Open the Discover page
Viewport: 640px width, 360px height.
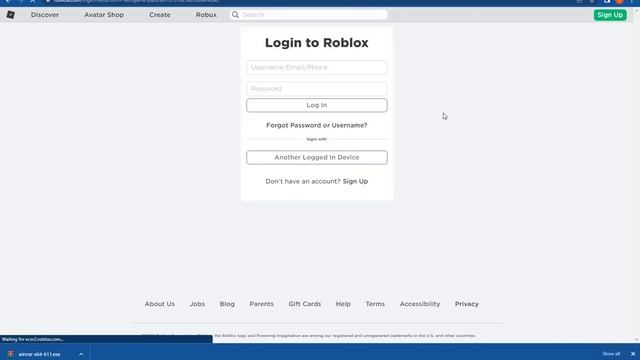[45, 15]
